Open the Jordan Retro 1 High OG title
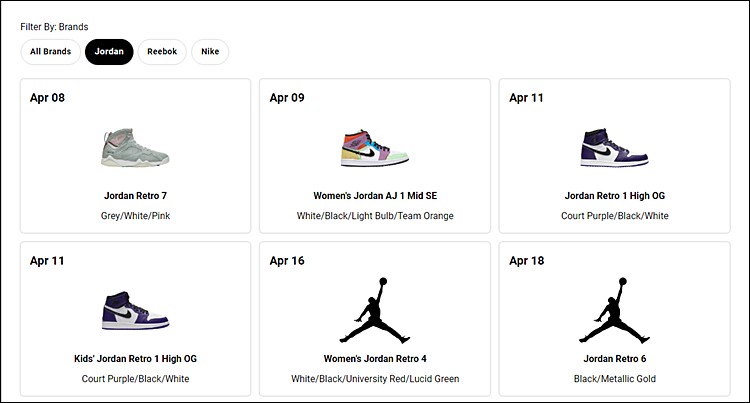The width and height of the screenshot is (750, 403). click(x=615, y=196)
